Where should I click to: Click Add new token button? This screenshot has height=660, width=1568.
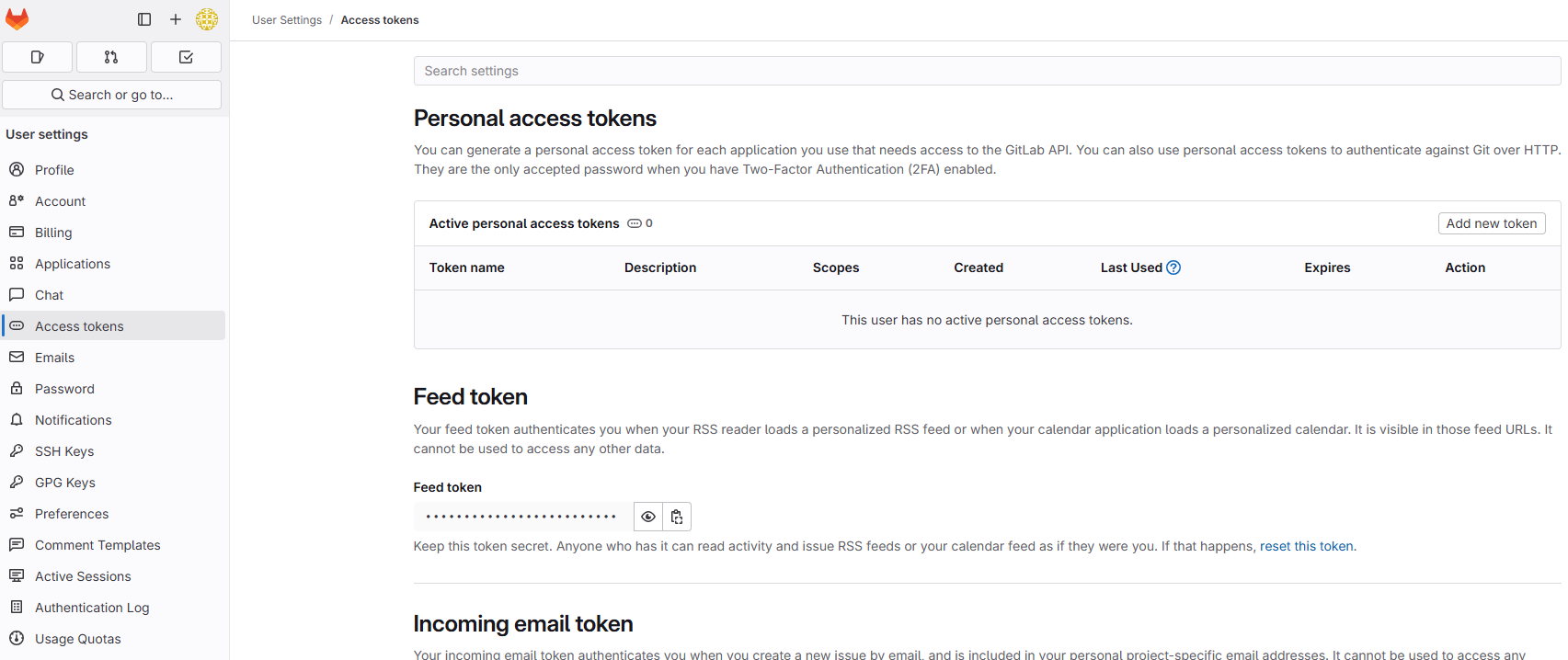tap(1491, 223)
